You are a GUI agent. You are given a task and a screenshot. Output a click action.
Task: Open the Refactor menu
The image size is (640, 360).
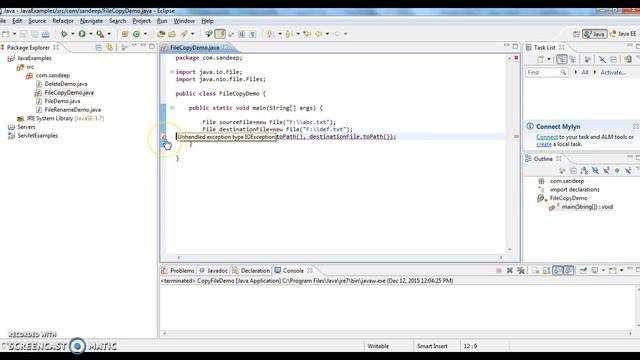coord(63,21)
